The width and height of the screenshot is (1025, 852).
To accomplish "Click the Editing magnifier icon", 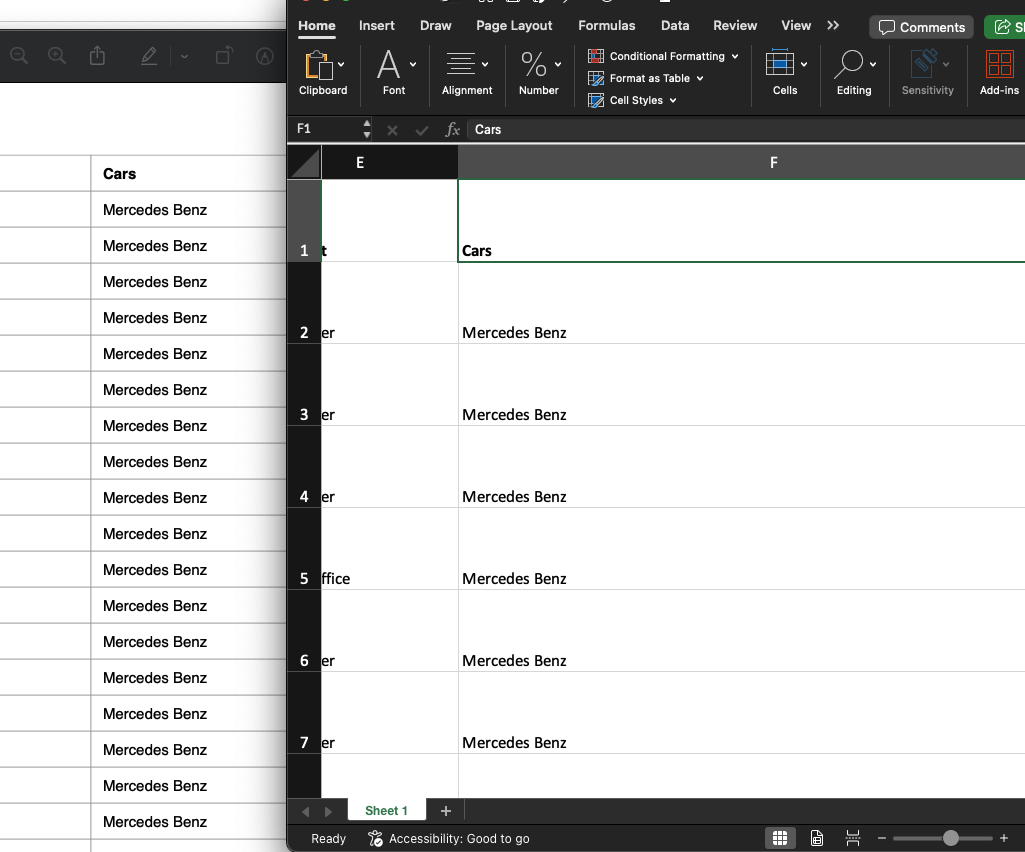I will click(x=848, y=65).
